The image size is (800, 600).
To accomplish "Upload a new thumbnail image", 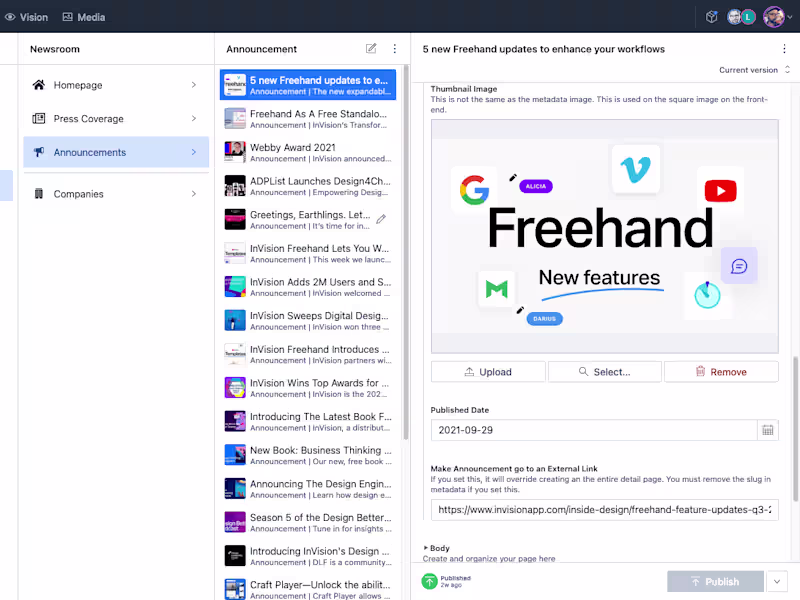I will (x=488, y=372).
